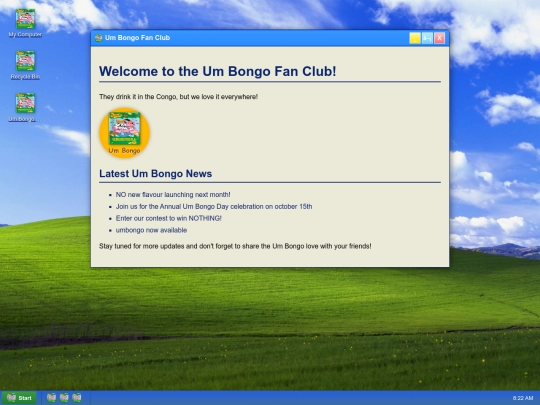
Task: Click the round Um Bongo carton logo
Action: coord(125,133)
